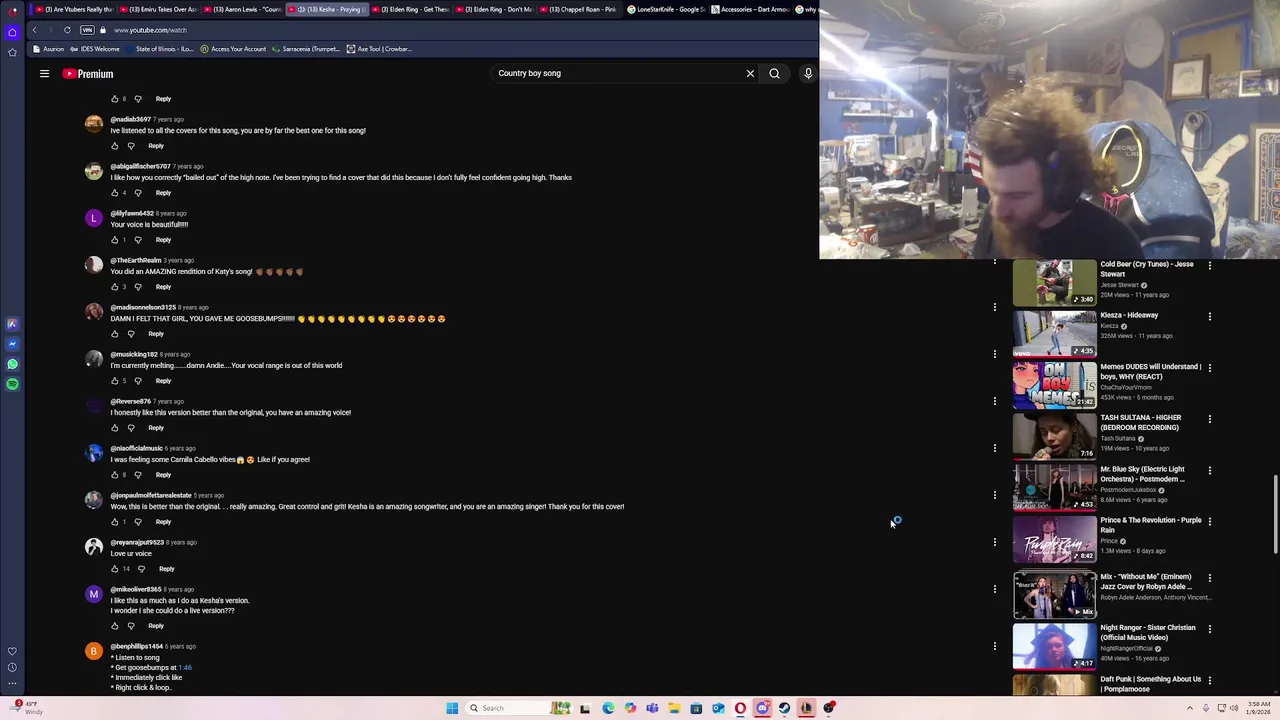Reload the page in browser toolbar

tap(67, 30)
